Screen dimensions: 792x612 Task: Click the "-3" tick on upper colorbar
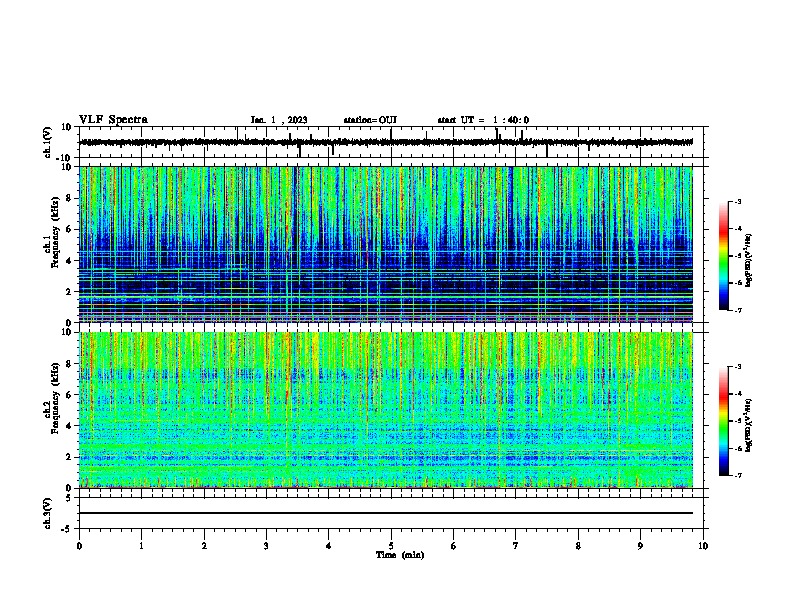(737, 202)
